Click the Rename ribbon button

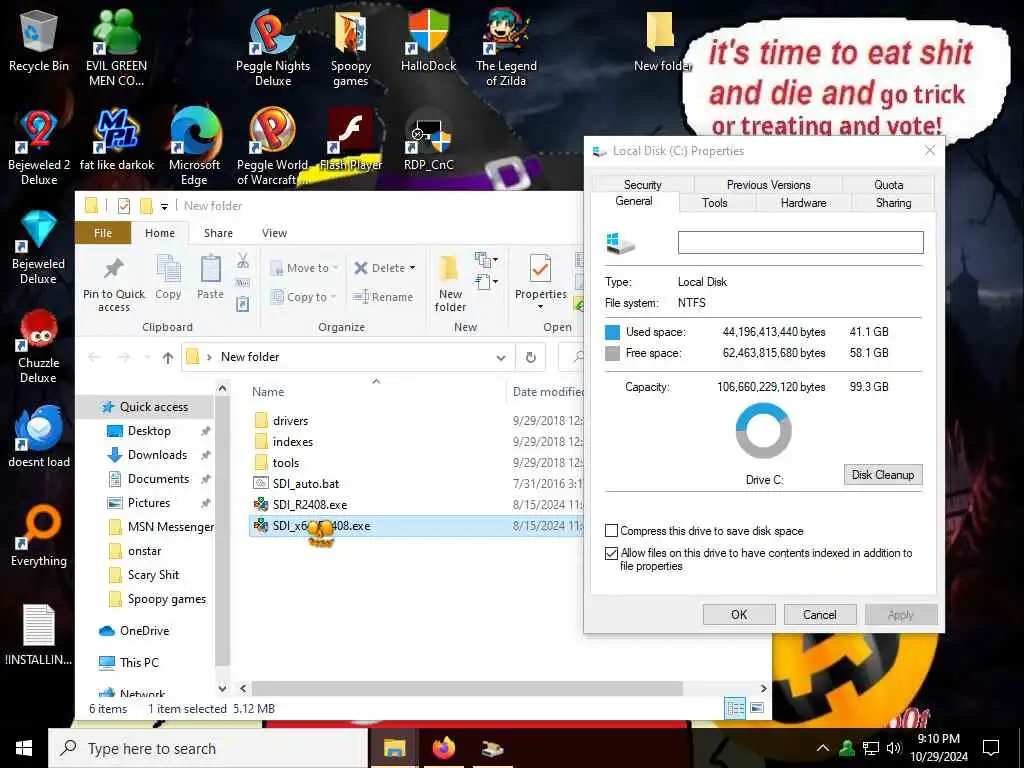point(383,297)
